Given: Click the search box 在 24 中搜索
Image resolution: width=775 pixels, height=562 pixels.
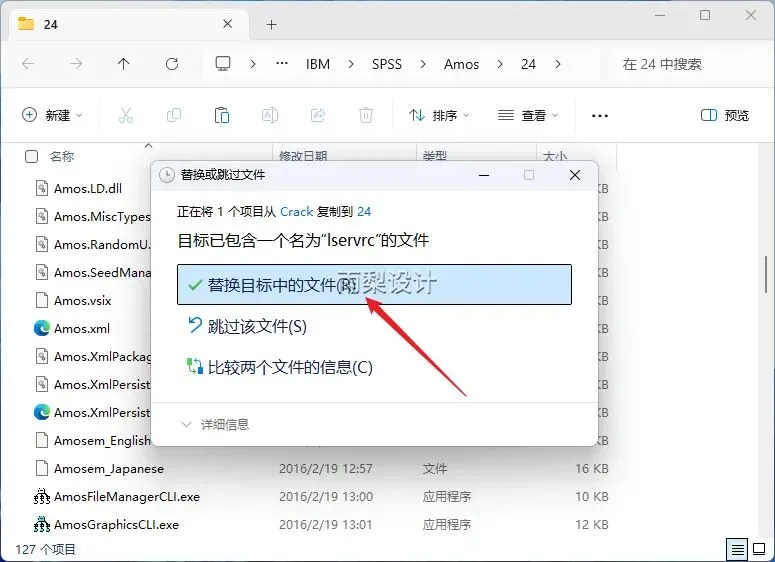Looking at the screenshot, I should 690,64.
